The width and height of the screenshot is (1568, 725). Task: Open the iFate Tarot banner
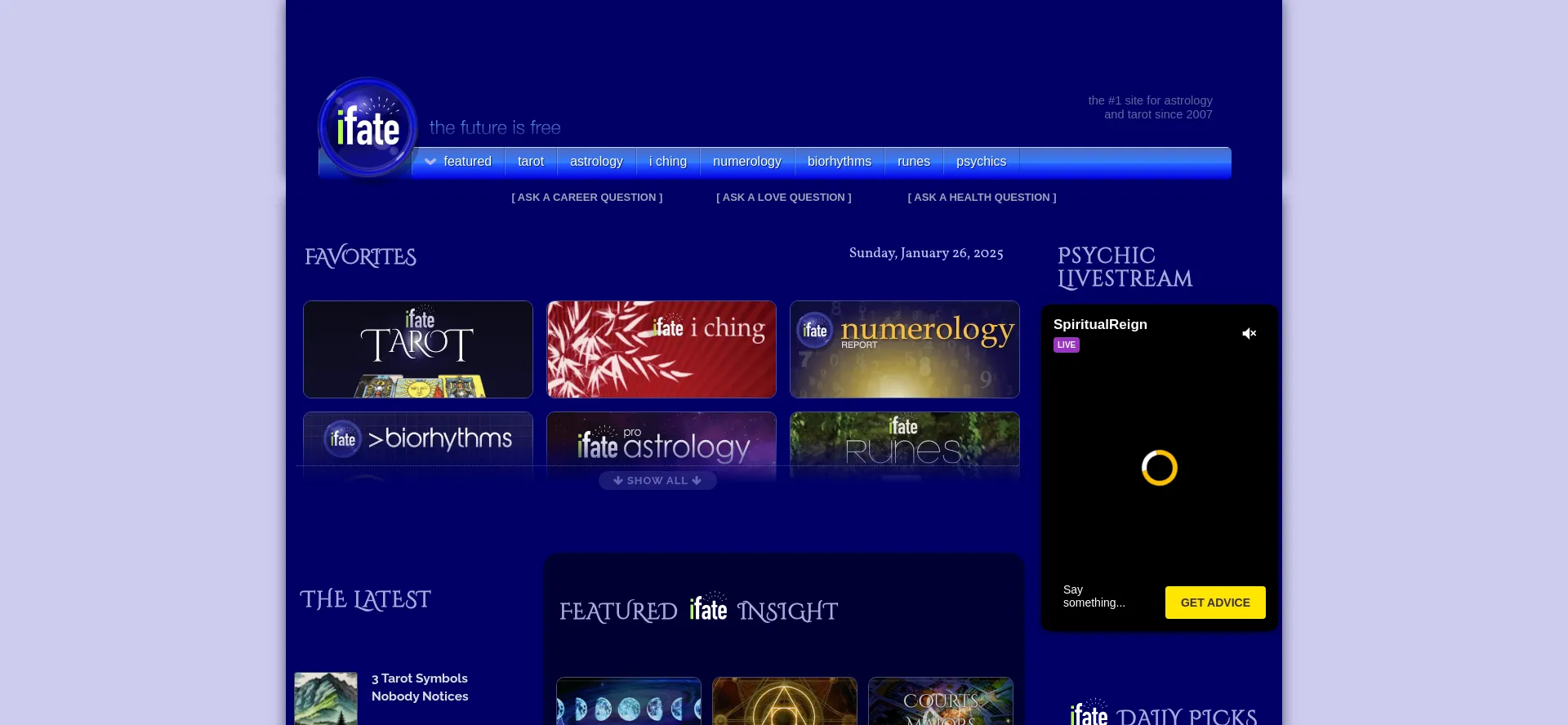(417, 349)
